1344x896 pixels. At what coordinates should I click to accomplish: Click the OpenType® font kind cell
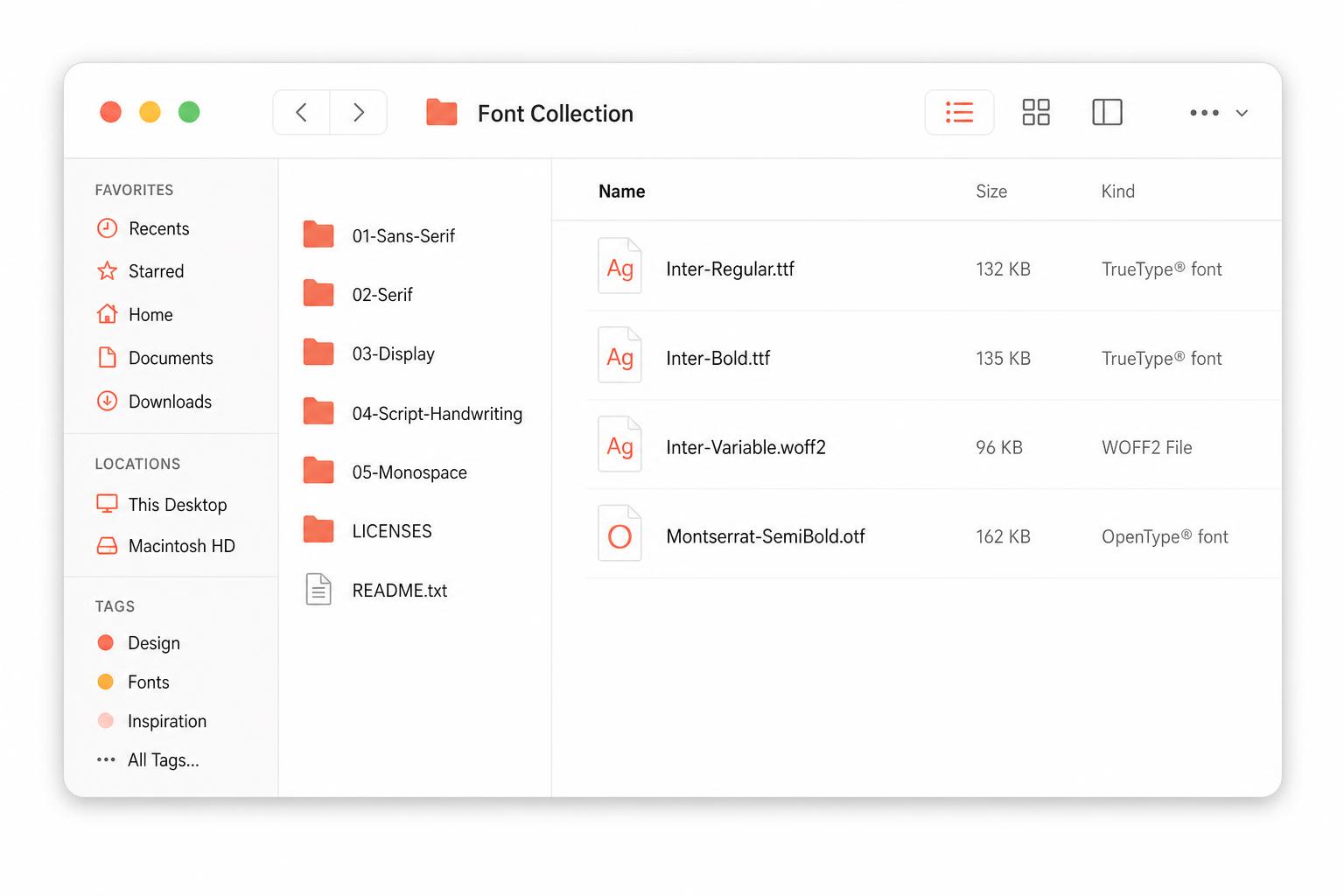[1165, 536]
